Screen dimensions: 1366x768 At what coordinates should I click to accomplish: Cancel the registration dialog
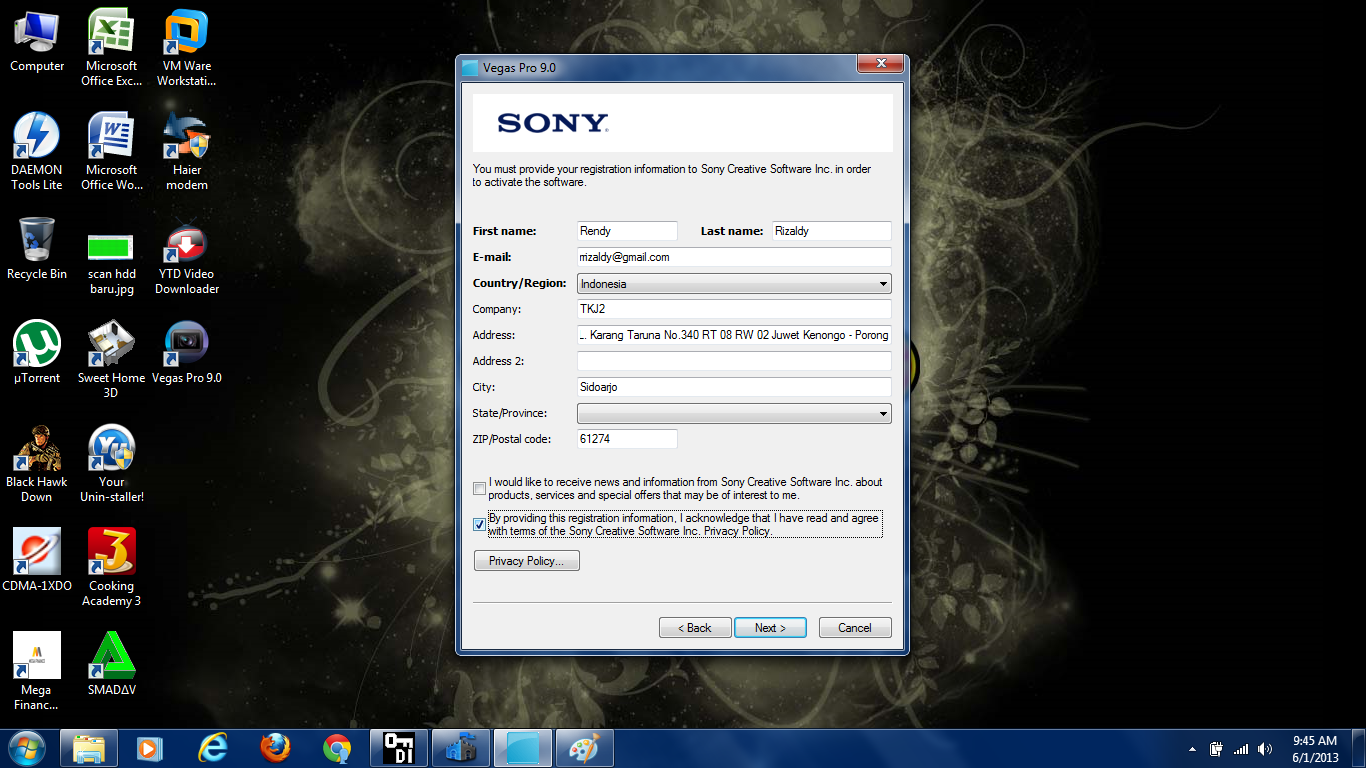tap(855, 628)
